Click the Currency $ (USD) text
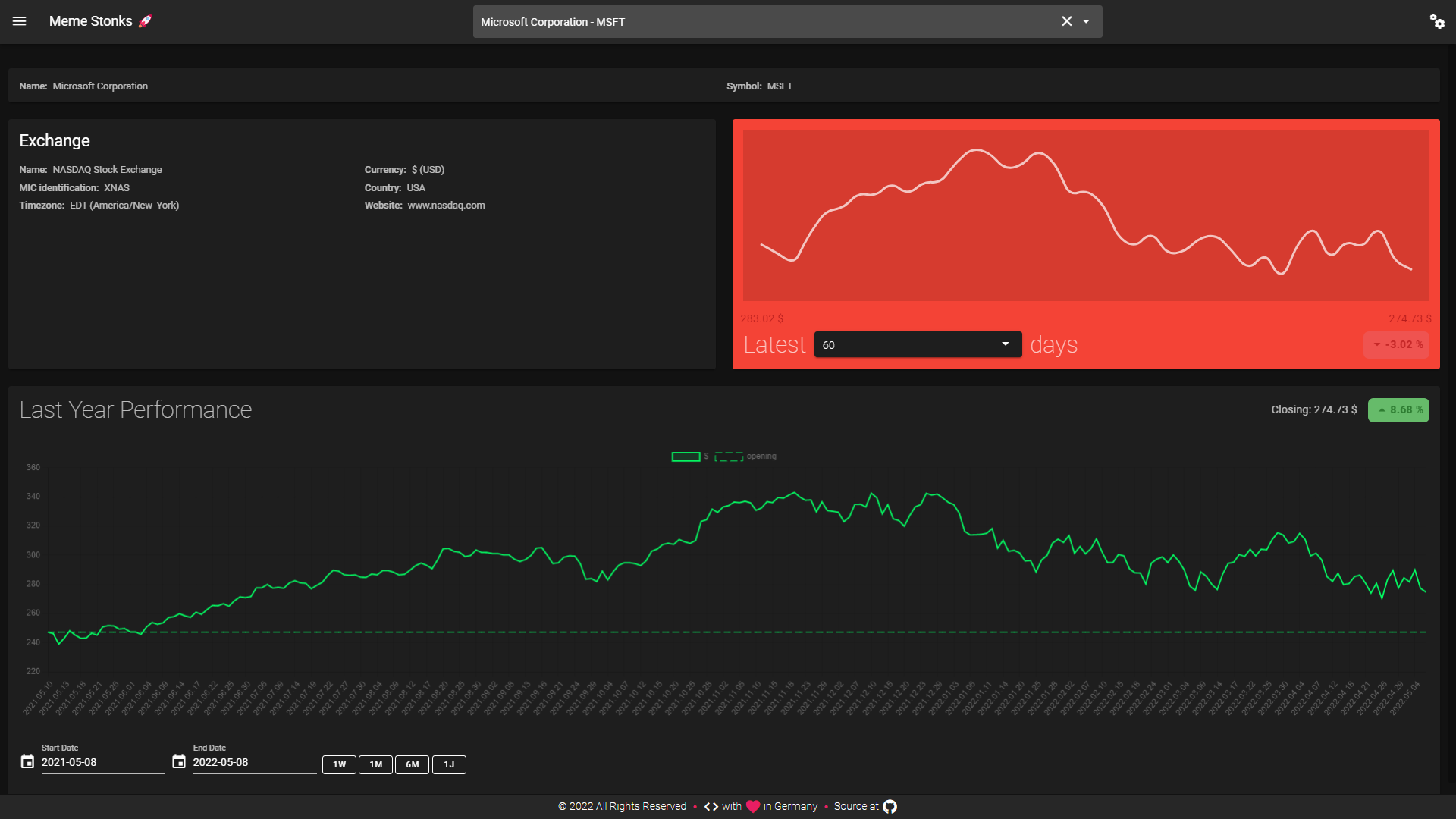Screen dimensions: 1456x819 [x=404, y=170]
